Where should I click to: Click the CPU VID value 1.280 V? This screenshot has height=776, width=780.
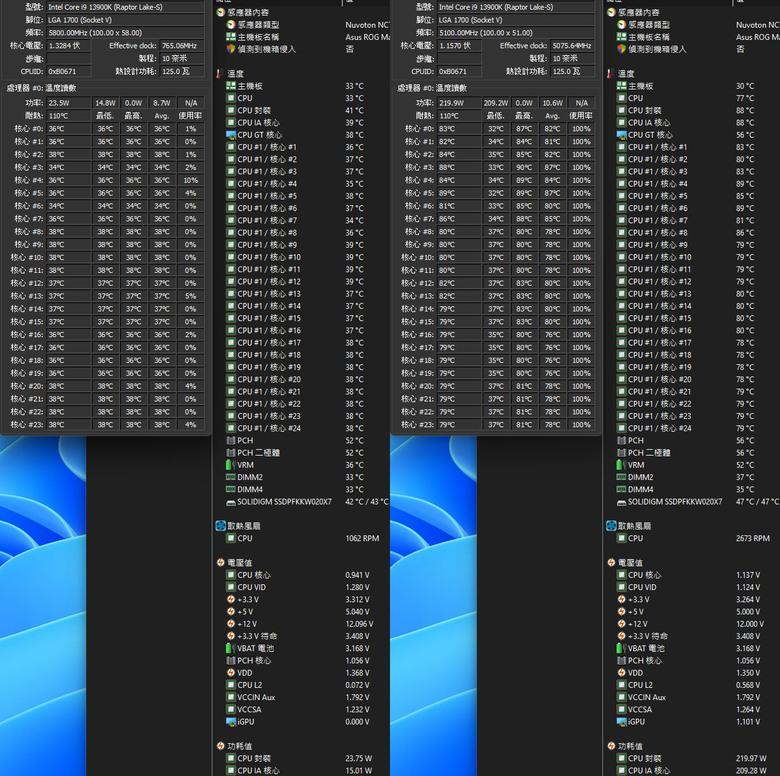pos(358,587)
